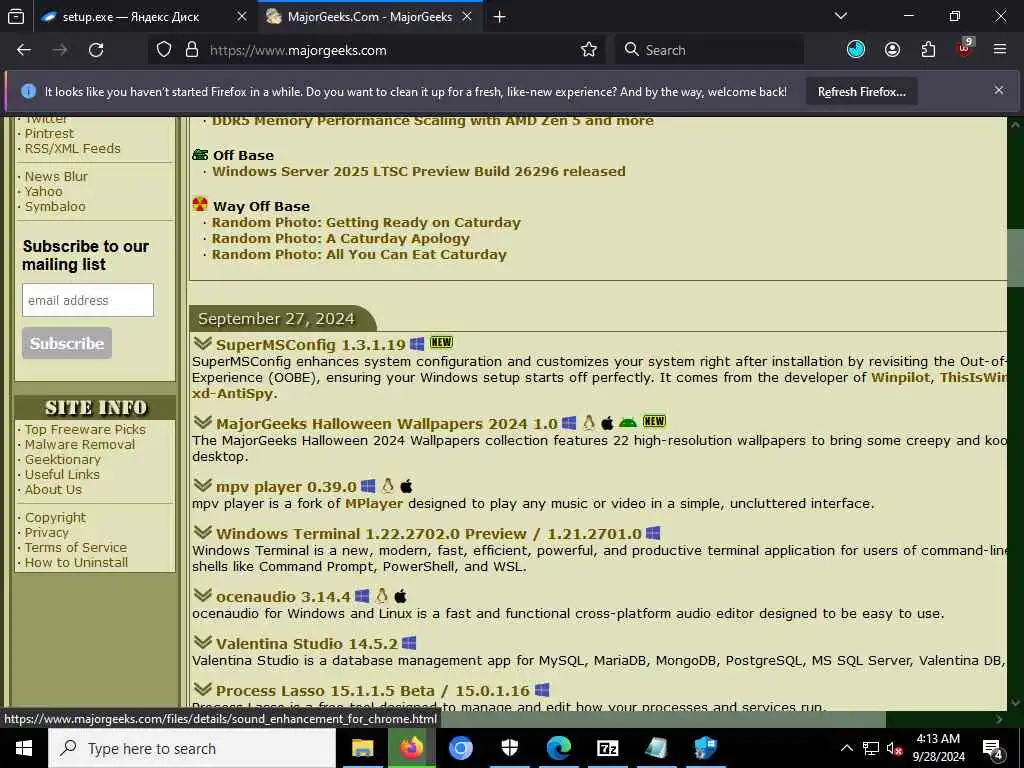The height and width of the screenshot is (768, 1024).
Task: Open SuperMSConfig 1.3.1.19 link
Action: (x=311, y=344)
